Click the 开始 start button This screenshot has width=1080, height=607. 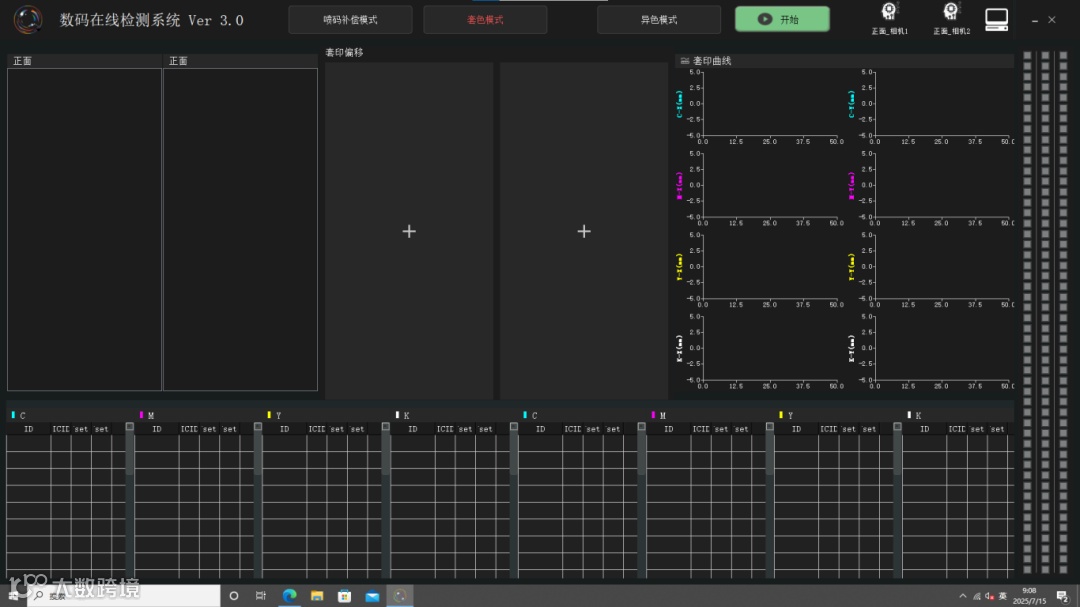click(782, 19)
